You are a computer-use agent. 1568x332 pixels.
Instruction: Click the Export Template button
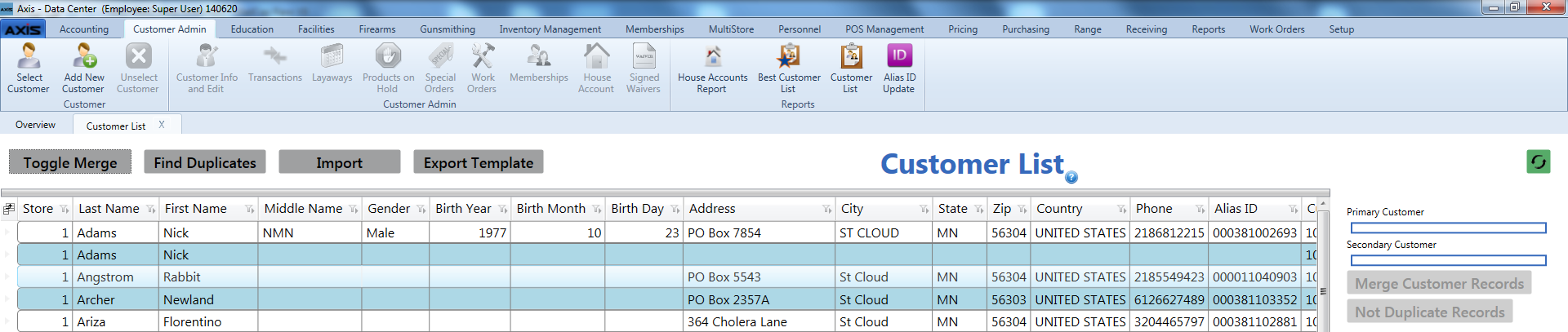pyautogui.click(x=479, y=162)
